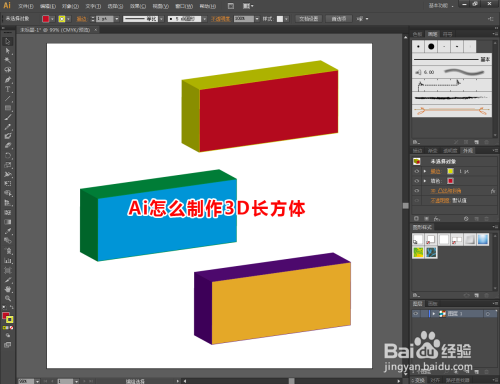This screenshot has height=384, width=500.
Task: Select the Selection tool (black arrow)
Action: point(8,41)
